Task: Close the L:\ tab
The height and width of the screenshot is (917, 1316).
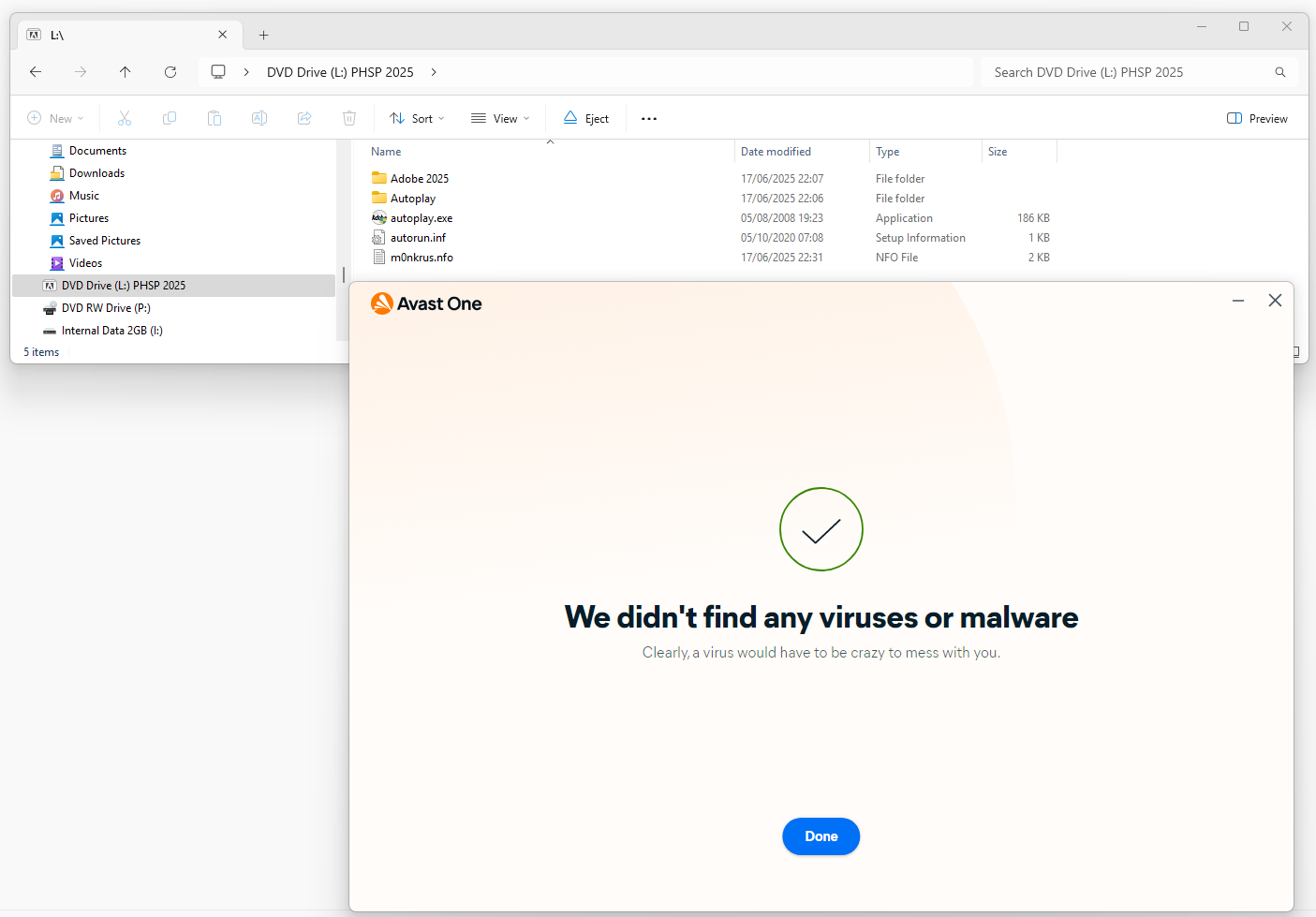Action: [x=223, y=35]
